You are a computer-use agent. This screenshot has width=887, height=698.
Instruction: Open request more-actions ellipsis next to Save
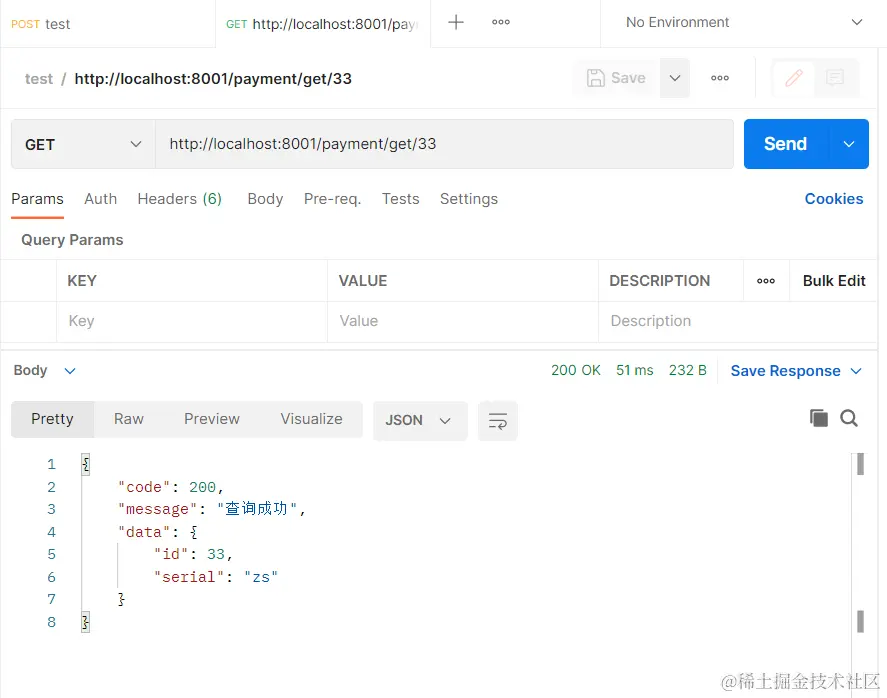point(720,78)
